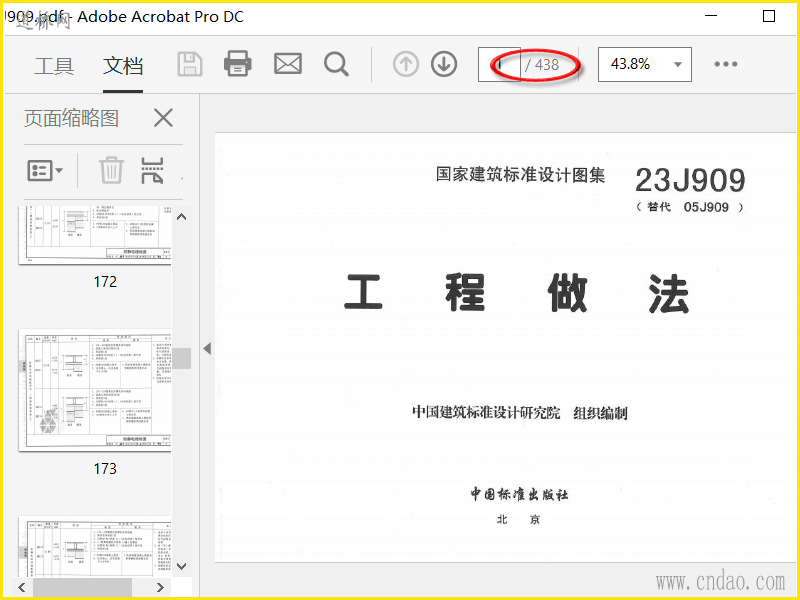Click thumbnail panel scroll down arrow
This screenshot has height=600, width=800.
[x=181, y=566]
